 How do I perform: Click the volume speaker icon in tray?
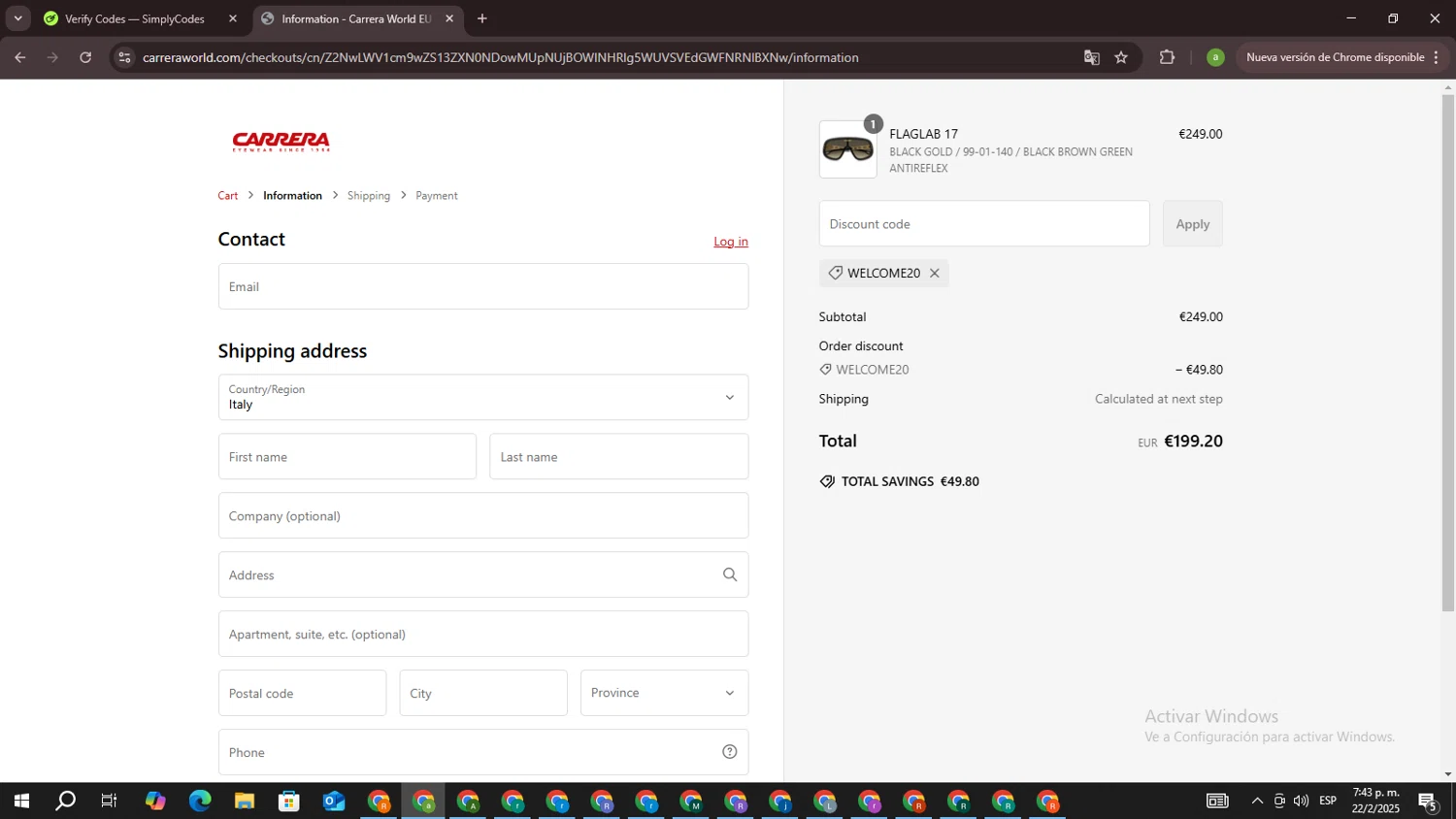[1302, 802]
